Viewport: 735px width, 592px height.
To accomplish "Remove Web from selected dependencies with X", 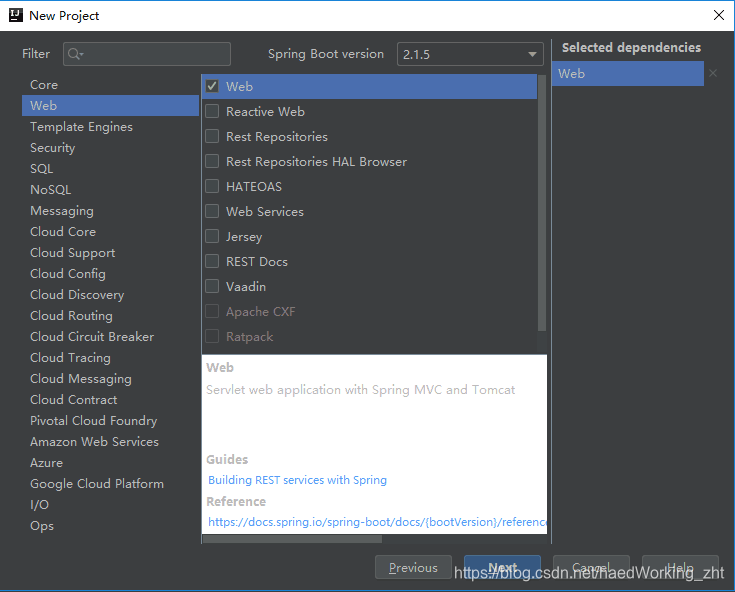I will [x=713, y=73].
